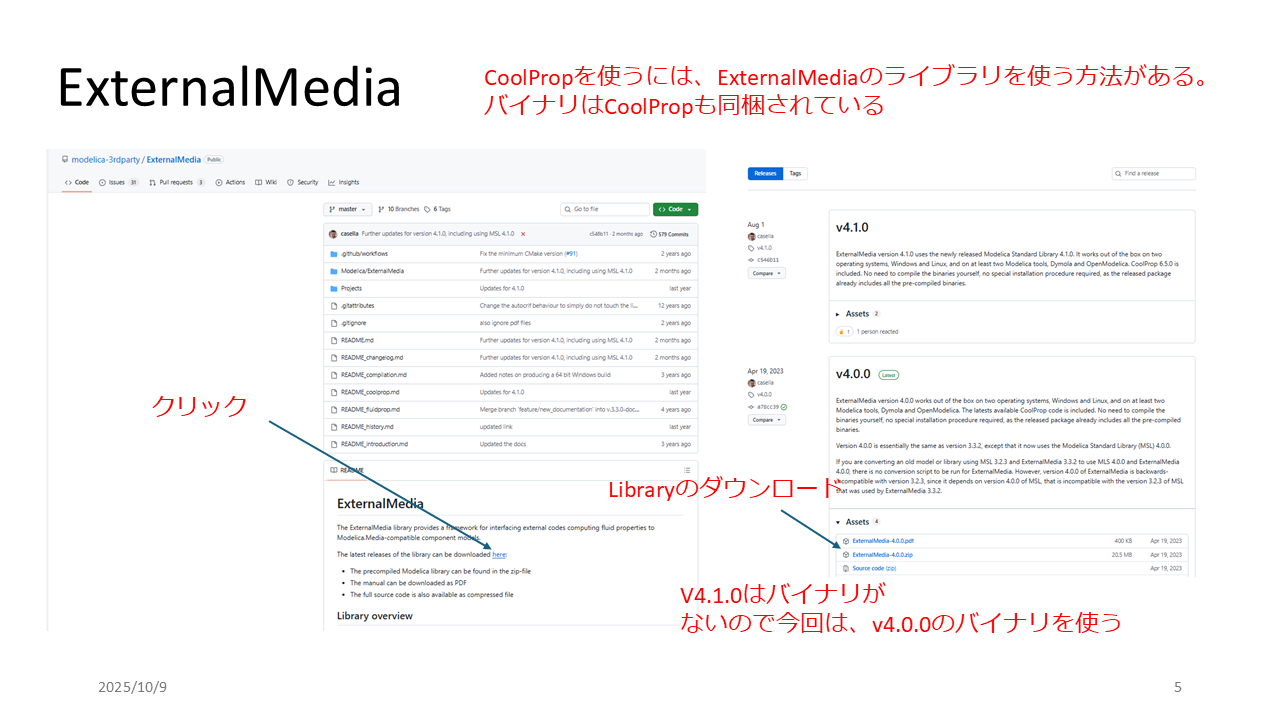The height and width of the screenshot is (720, 1280).
Task: Click the failed status X on latest commit
Action: pos(523,234)
